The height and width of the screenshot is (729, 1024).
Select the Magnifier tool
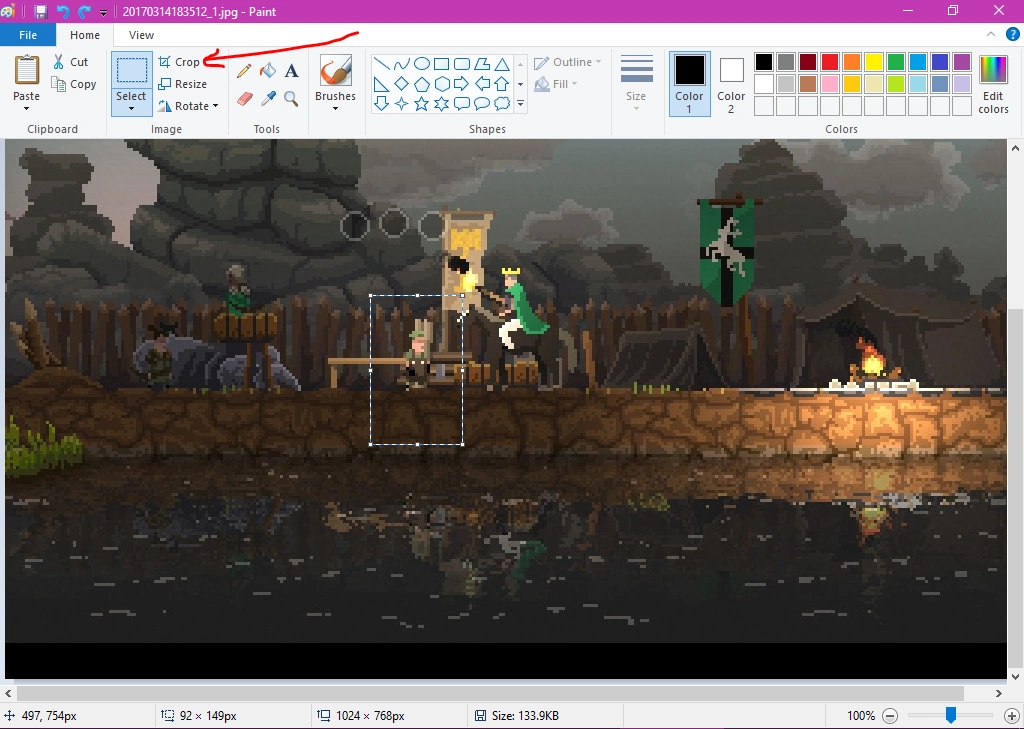coord(291,99)
